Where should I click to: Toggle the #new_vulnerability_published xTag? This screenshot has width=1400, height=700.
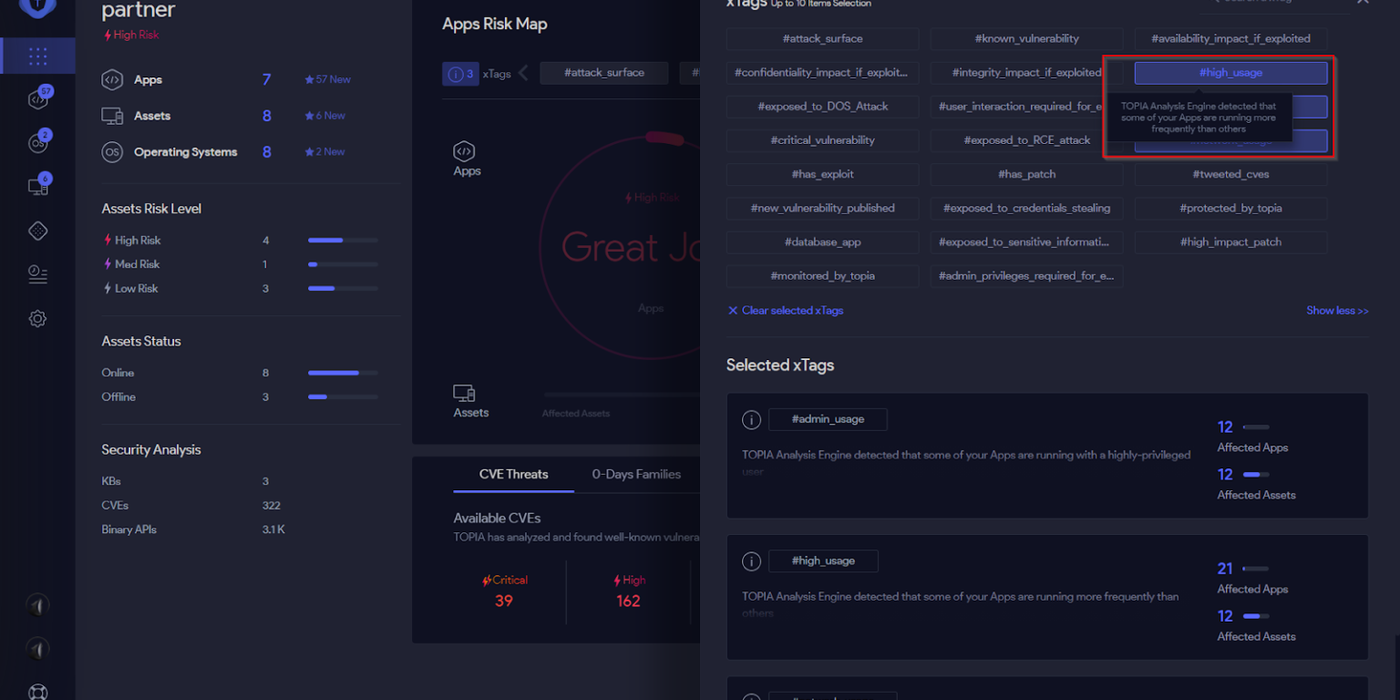(x=822, y=209)
